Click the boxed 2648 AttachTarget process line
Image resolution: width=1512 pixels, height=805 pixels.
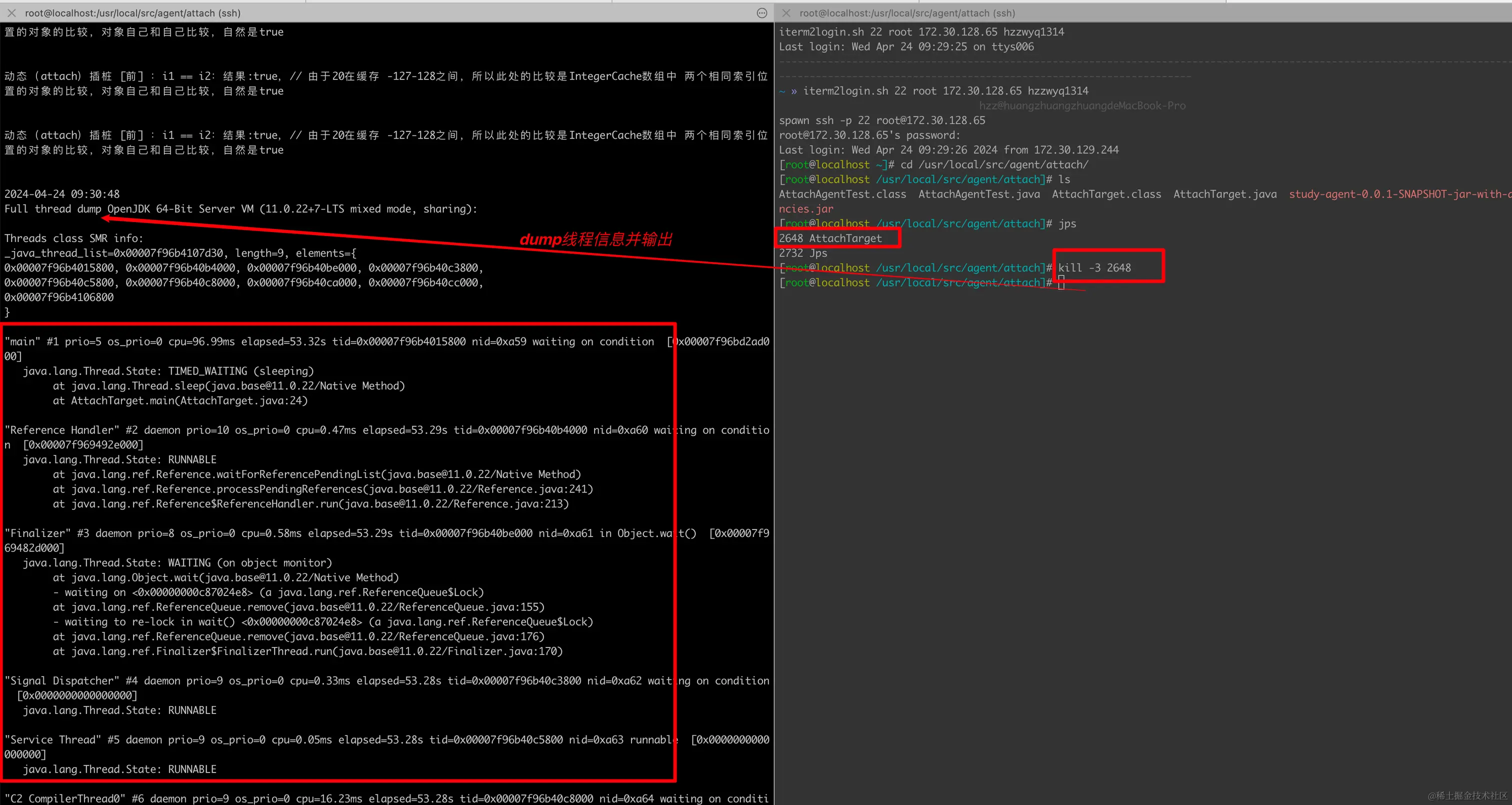coord(830,238)
